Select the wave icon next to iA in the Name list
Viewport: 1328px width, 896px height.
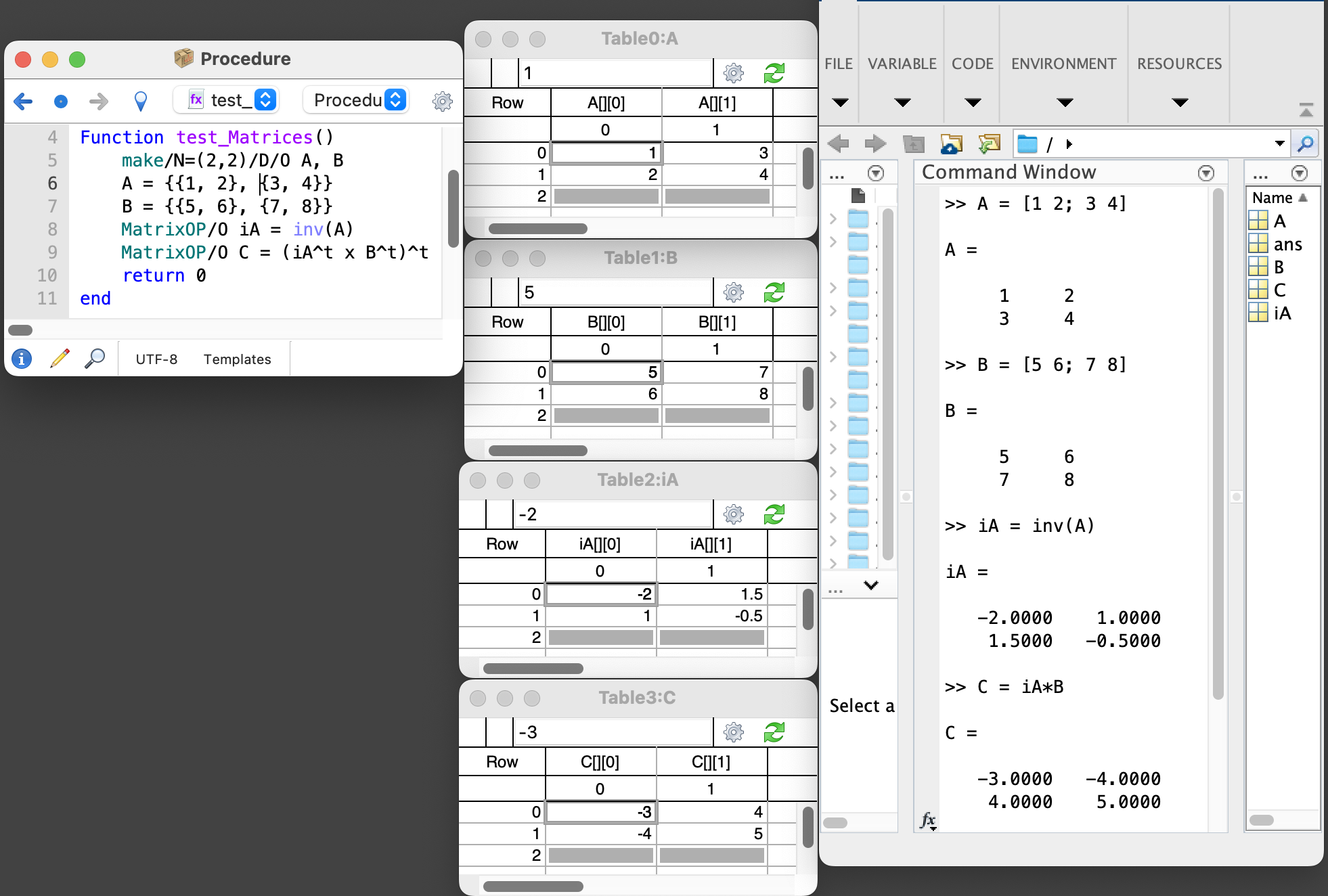pyautogui.click(x=1258, y=313)
